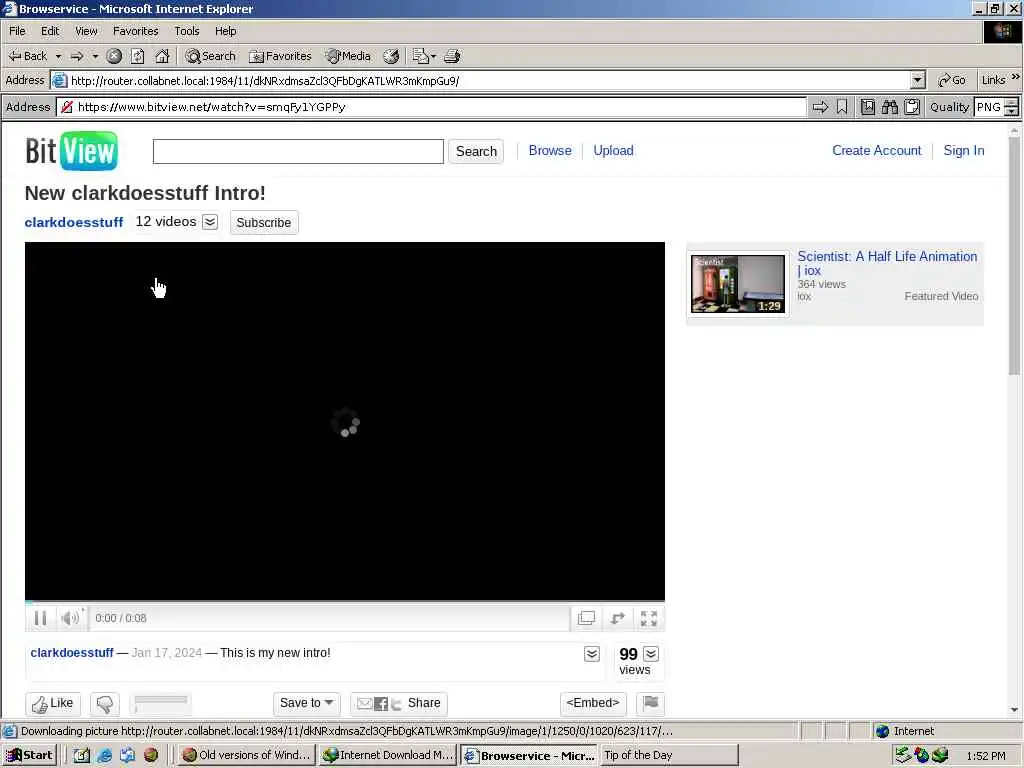Click the IE Go button
Image resolution: width=1024 pixels, height=768 pixels.
pyautogui.click(x=952, y=80)
